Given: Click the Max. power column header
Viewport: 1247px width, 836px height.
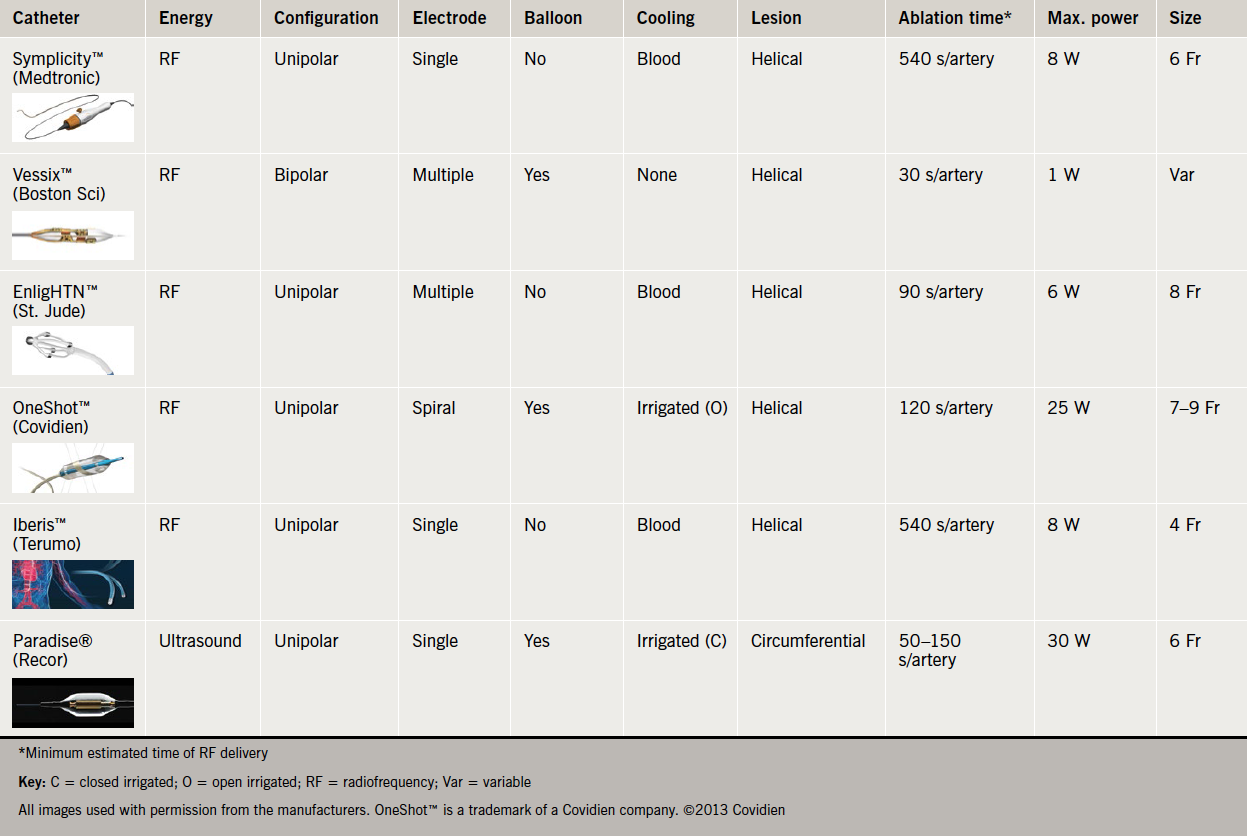Looking at the screenshot, I should click(x=1093, y=18).
